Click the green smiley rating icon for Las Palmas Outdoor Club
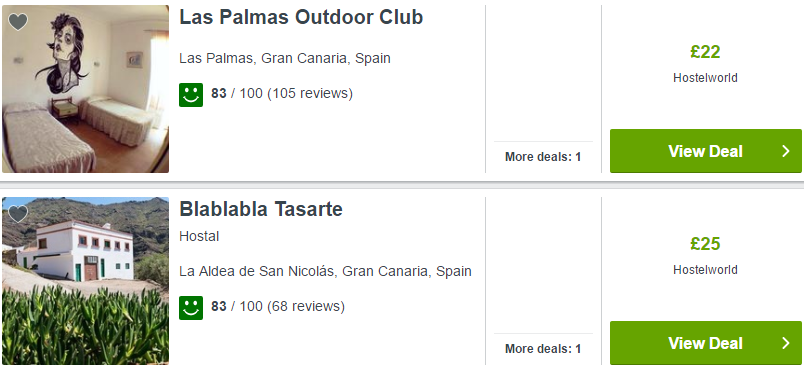The width and height of the screenshot is (804, 369). point(191,95)
